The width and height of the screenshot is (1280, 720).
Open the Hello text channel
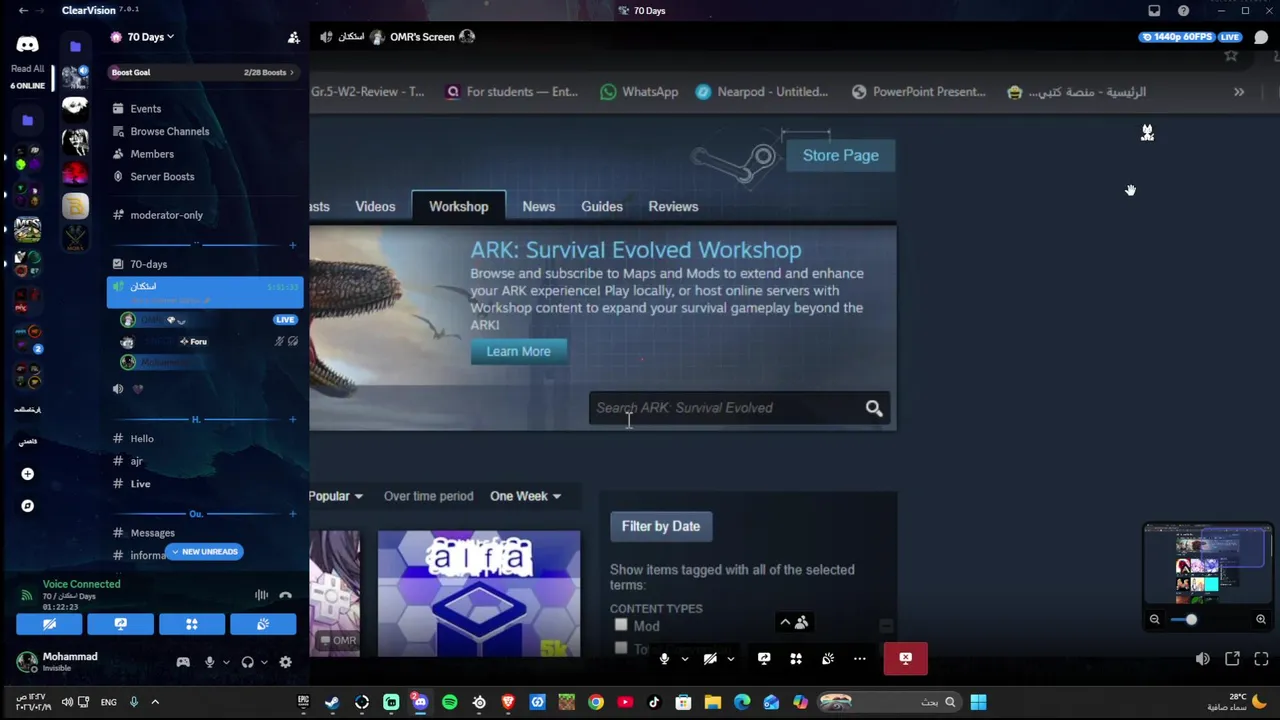pos(142,438)
